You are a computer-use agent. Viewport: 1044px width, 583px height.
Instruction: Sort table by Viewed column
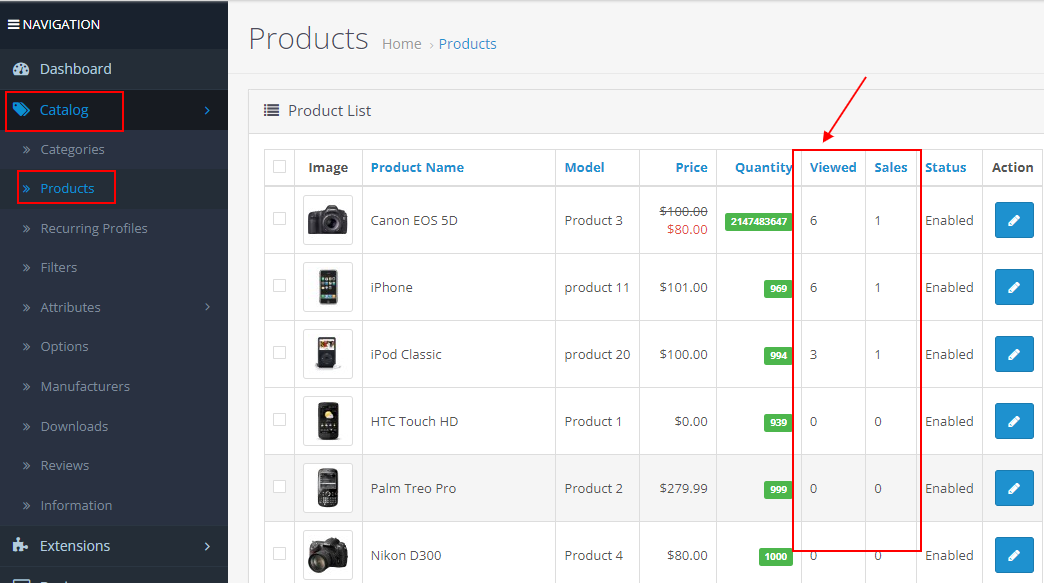pos(833,168)
